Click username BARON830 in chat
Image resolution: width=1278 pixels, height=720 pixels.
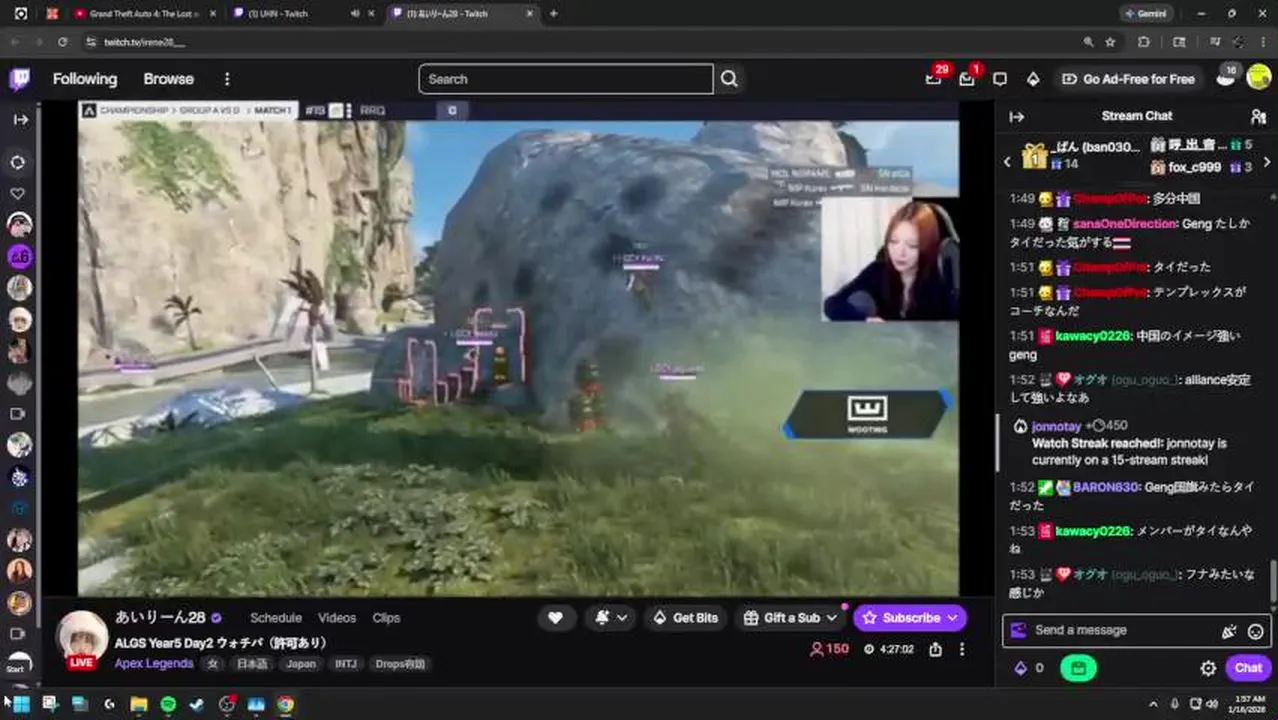pyautogui.click(x=1106, y=487)
